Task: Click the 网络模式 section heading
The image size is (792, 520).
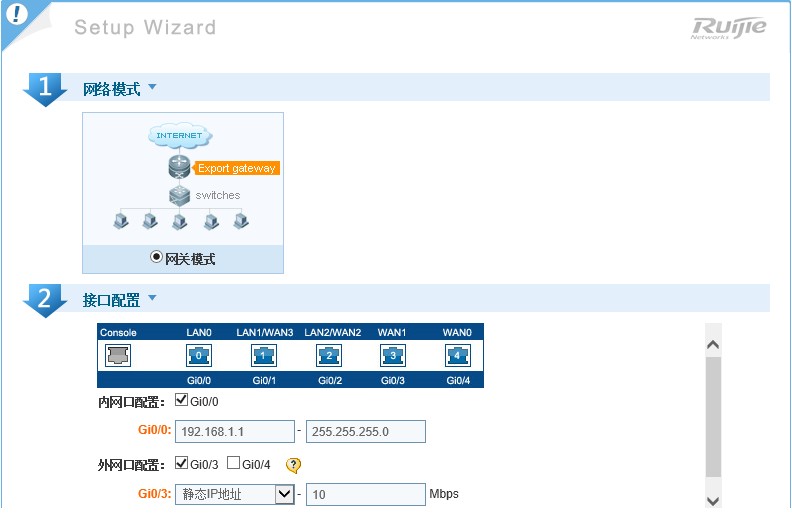Action: click(x=112, y=89)
